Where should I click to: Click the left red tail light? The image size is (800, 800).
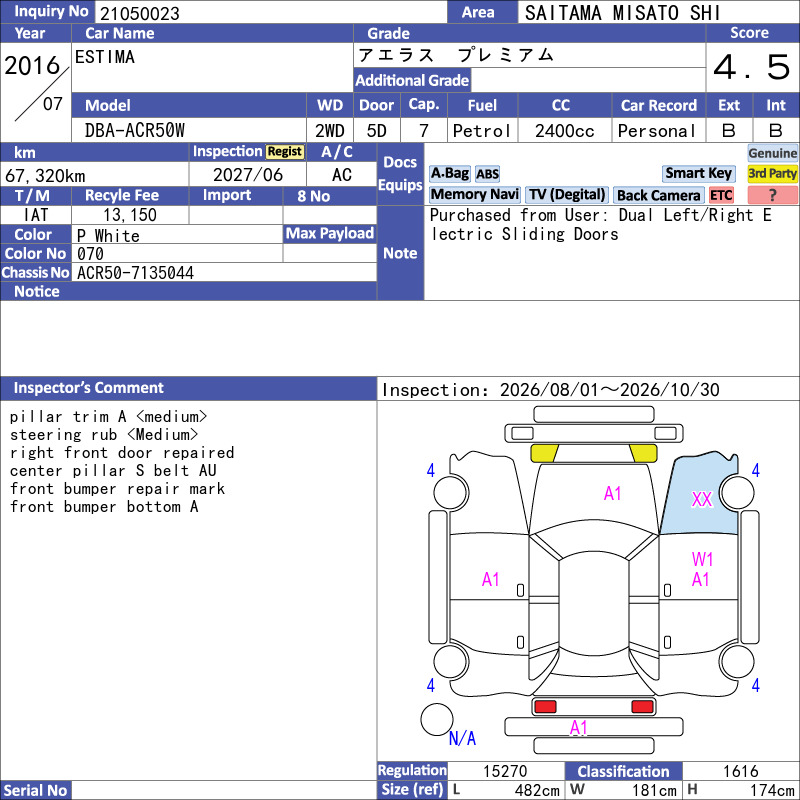pyautogui.click(x=545, y=707)
